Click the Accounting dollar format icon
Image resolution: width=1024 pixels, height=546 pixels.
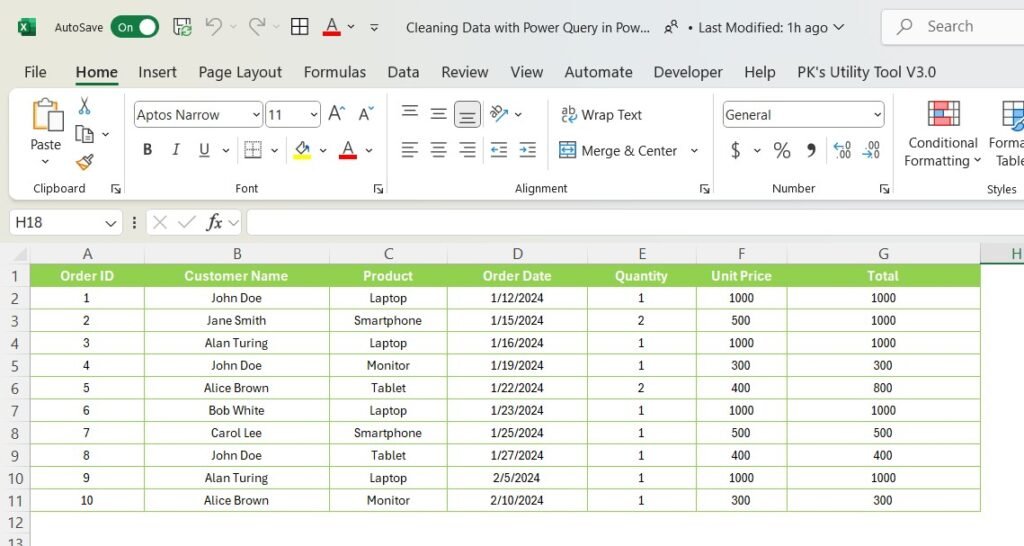tap(735, 151)
